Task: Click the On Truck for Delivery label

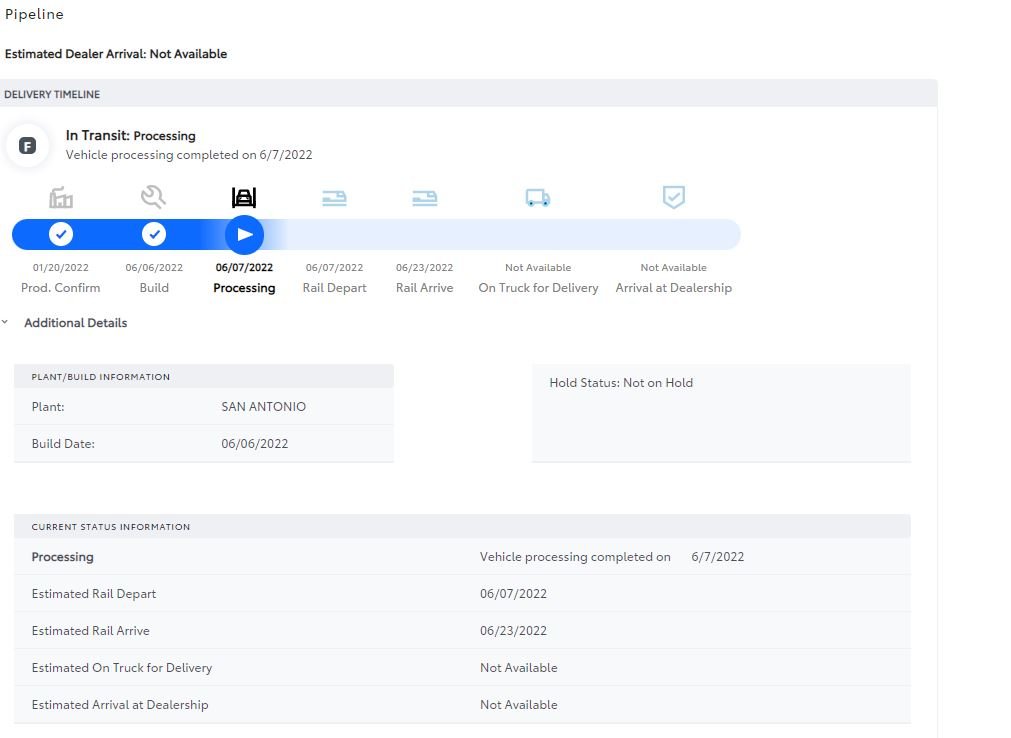Action: tap(538, 288)
